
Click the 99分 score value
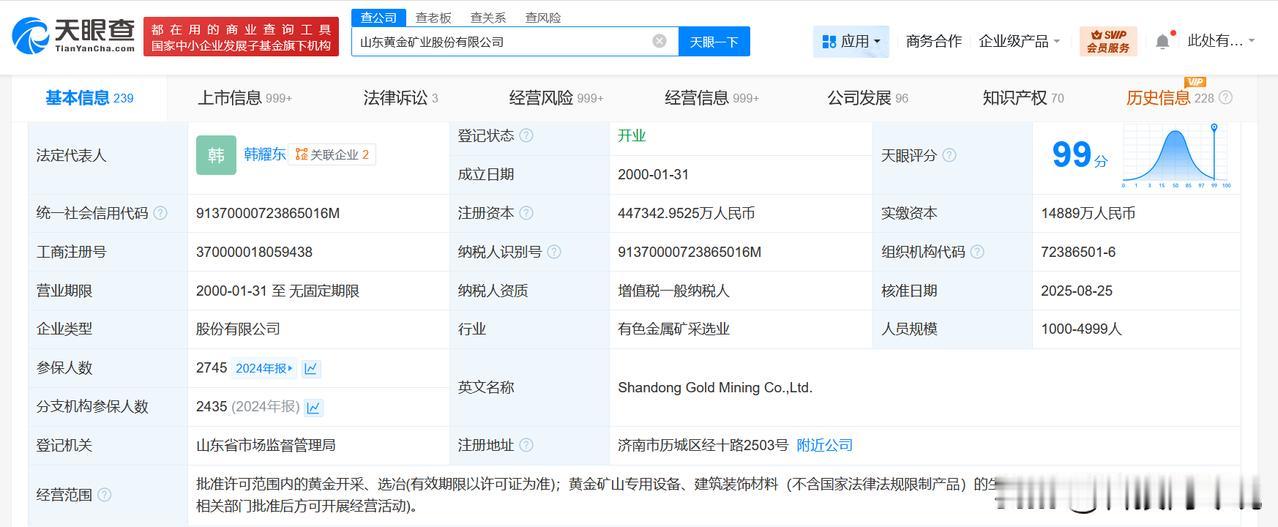click(1080, 155)
